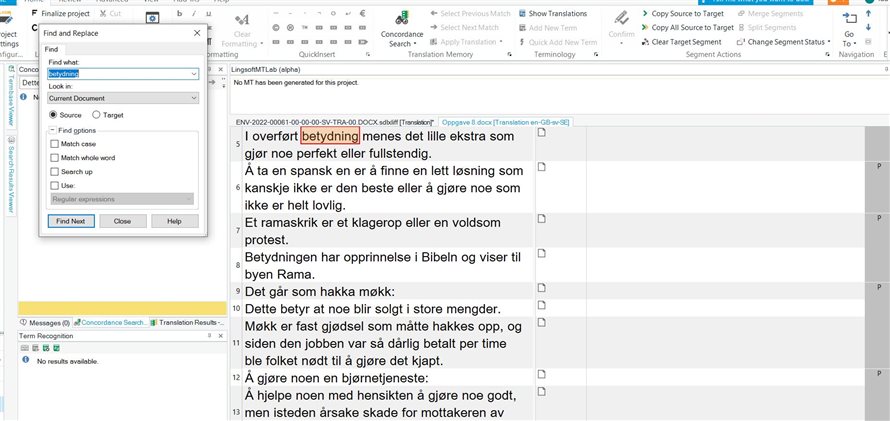Select the Target radio button

point(96,115)
